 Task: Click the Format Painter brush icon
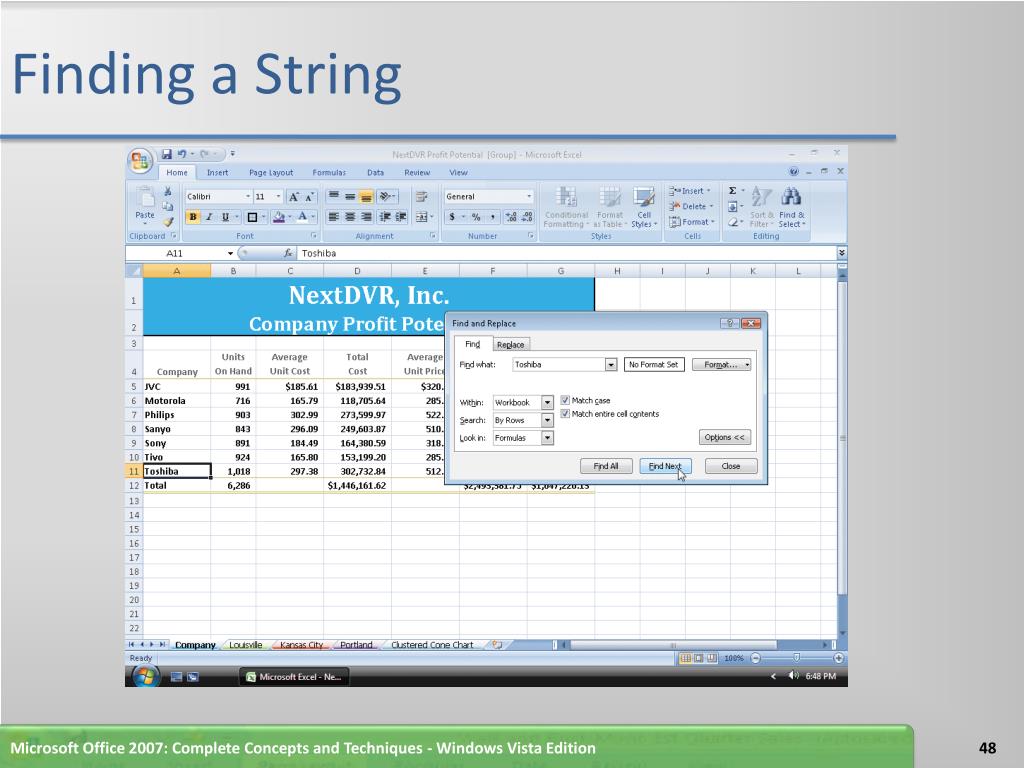coord(168,221)
